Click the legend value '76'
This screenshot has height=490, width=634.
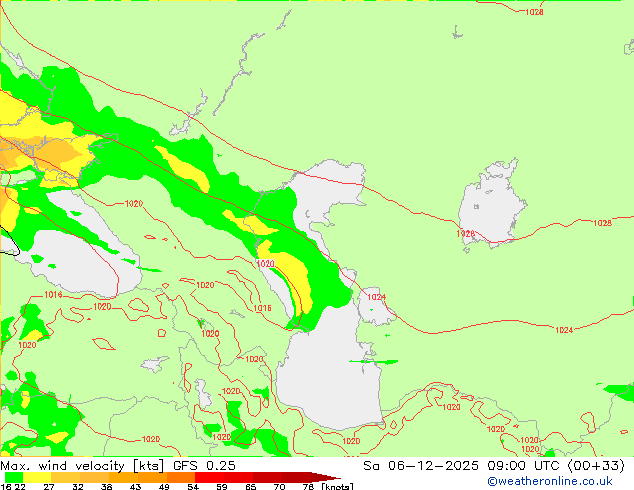click(309, 486)
